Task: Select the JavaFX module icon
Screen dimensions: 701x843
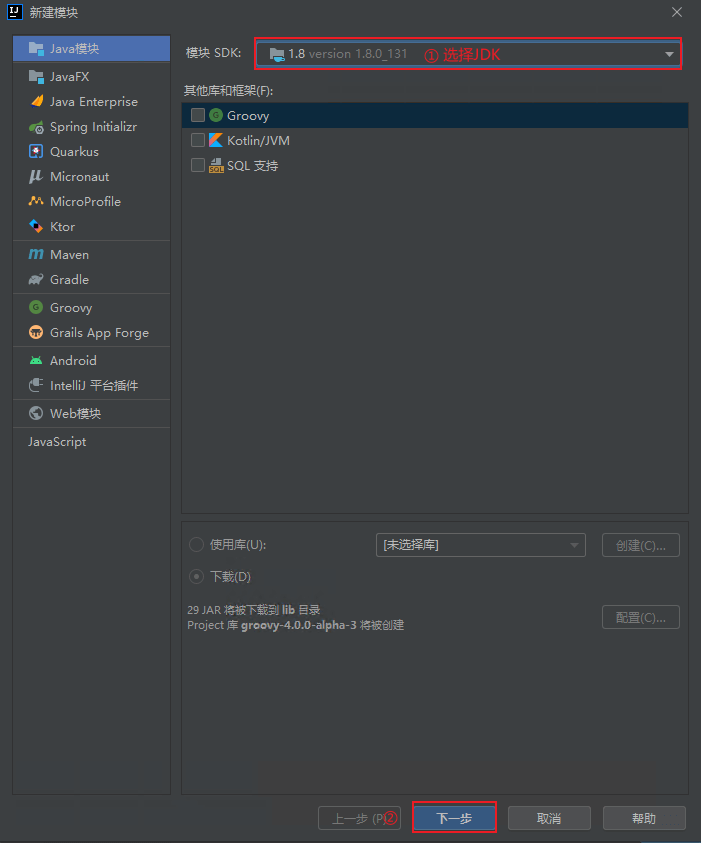Action: (36, 76)
